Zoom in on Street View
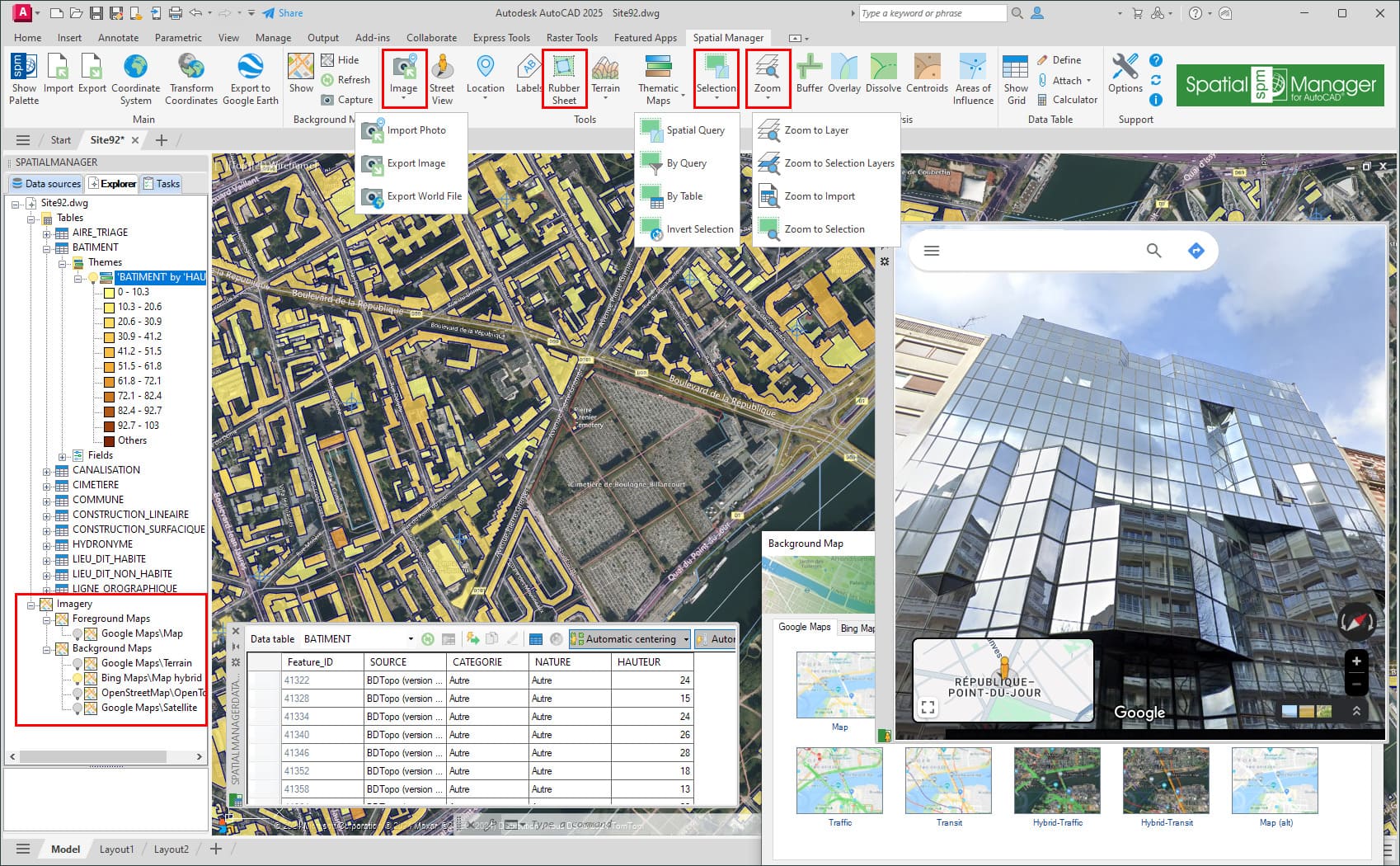 tap(1356, 661)
